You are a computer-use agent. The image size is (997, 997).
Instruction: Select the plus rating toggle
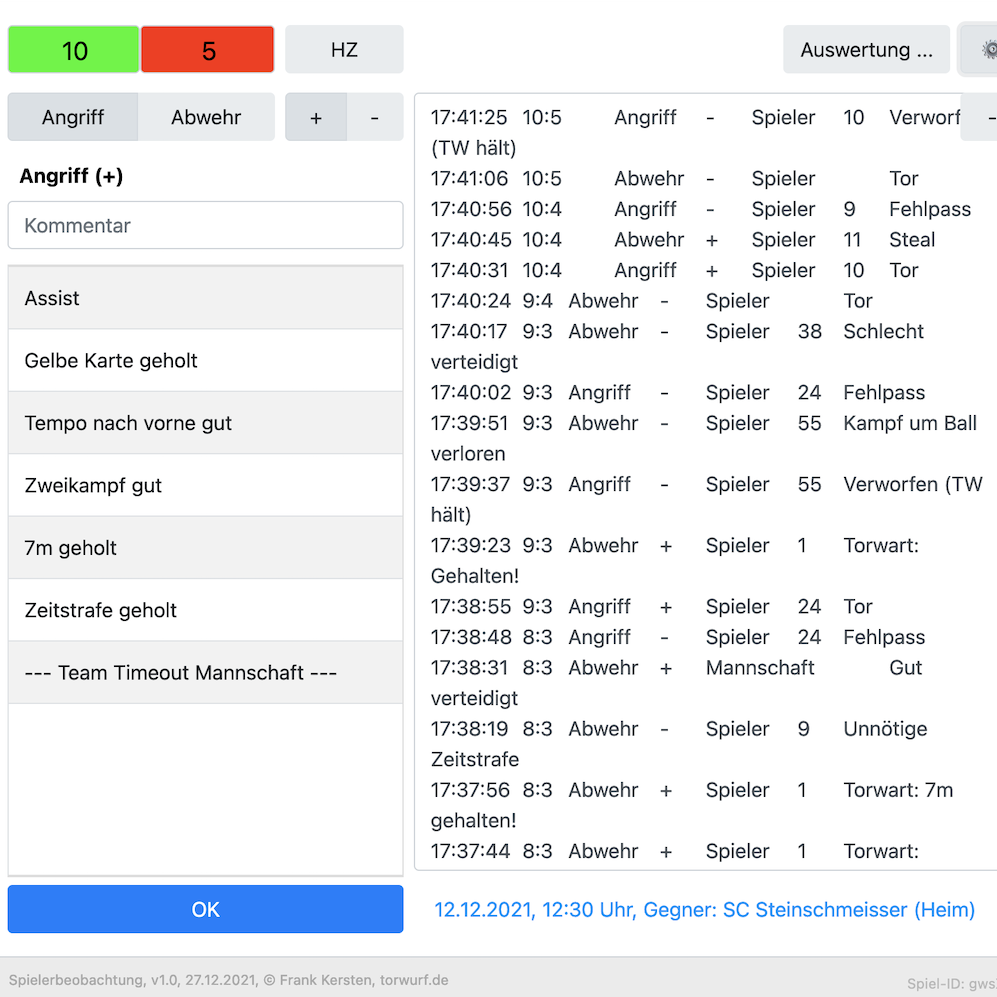click(x=316, y=117)
